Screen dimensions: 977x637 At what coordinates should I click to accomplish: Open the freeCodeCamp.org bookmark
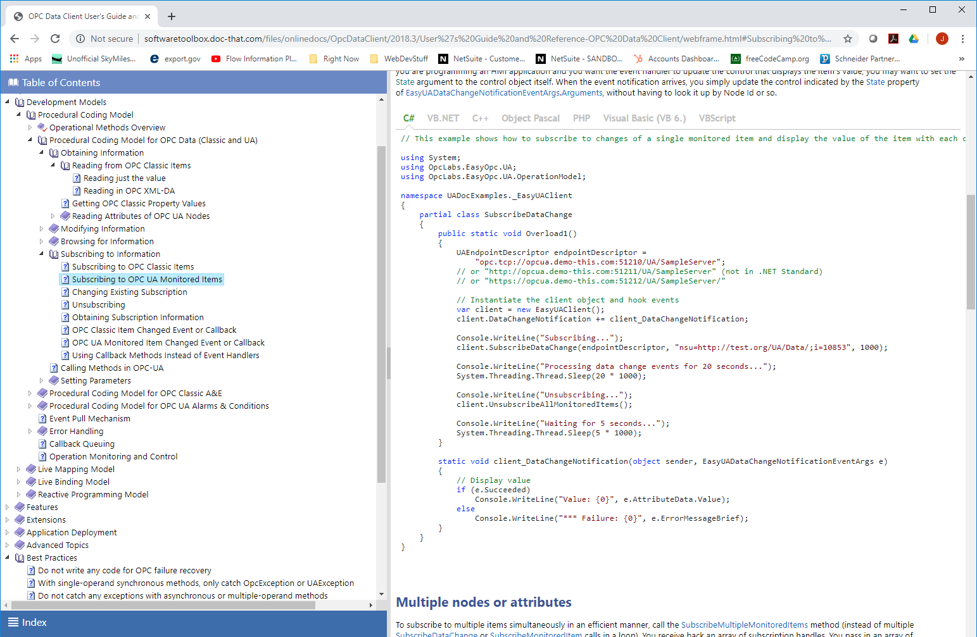click(x=769, y=59)
